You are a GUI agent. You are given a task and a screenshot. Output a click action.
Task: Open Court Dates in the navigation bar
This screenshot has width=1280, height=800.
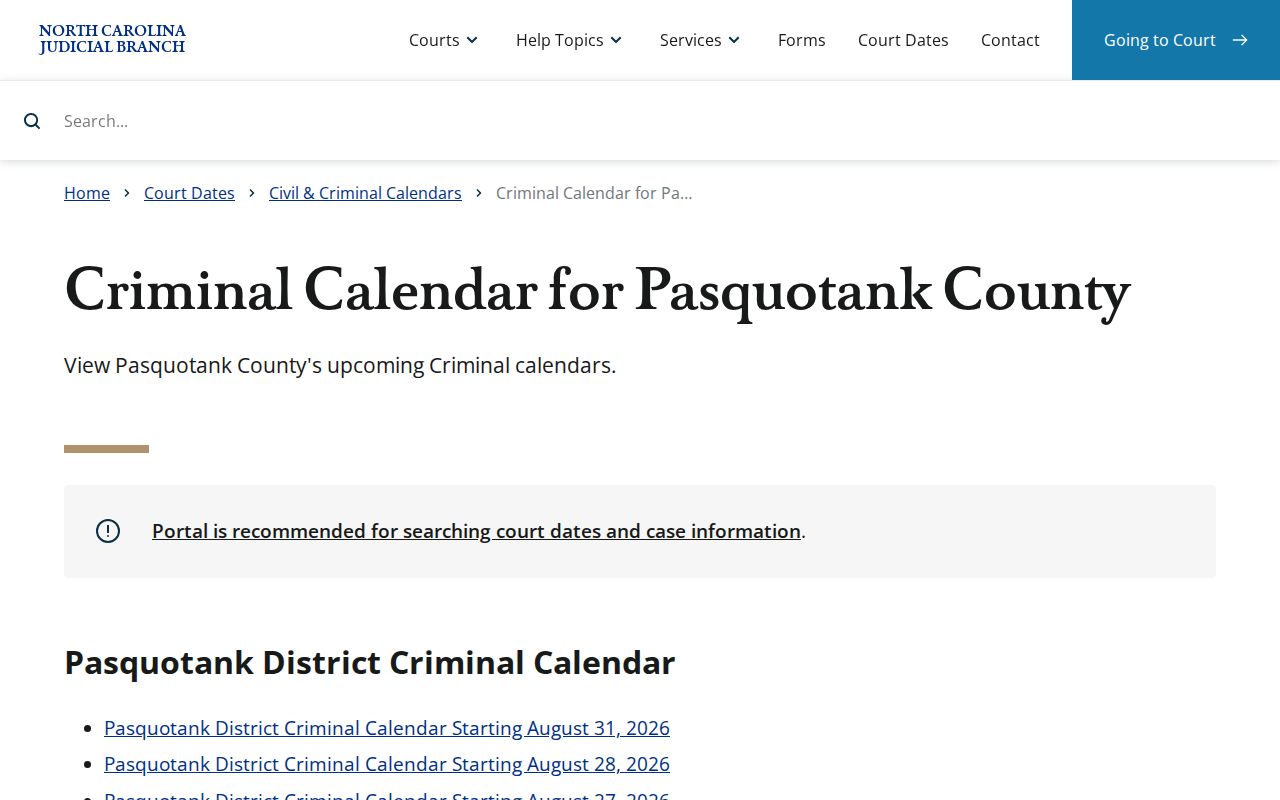(903, 40)
